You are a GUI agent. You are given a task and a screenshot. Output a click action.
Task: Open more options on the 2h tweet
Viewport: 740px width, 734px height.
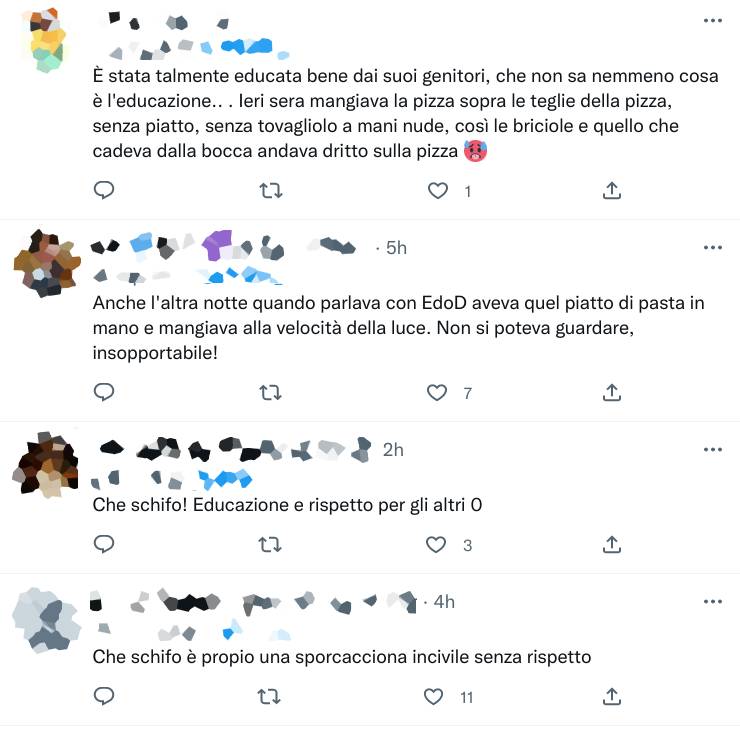(x=713, y=449)
